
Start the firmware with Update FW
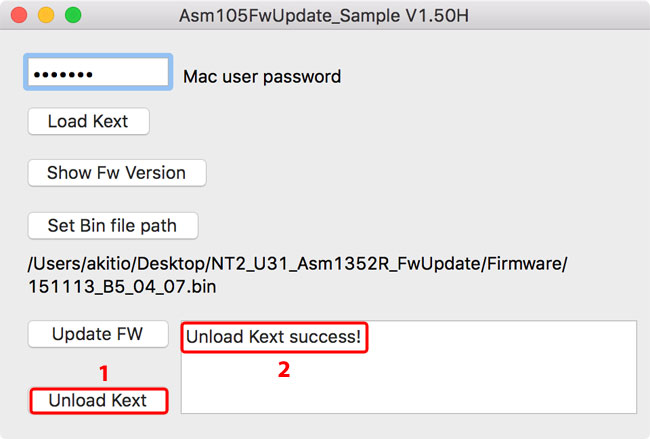pos(97,333)
